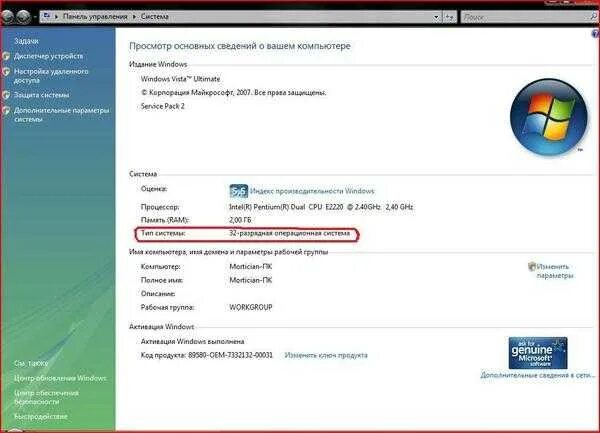600x433 pixels.
Task: Click '32-разрядная операционная система' text
Action: [x=289, y=233]
